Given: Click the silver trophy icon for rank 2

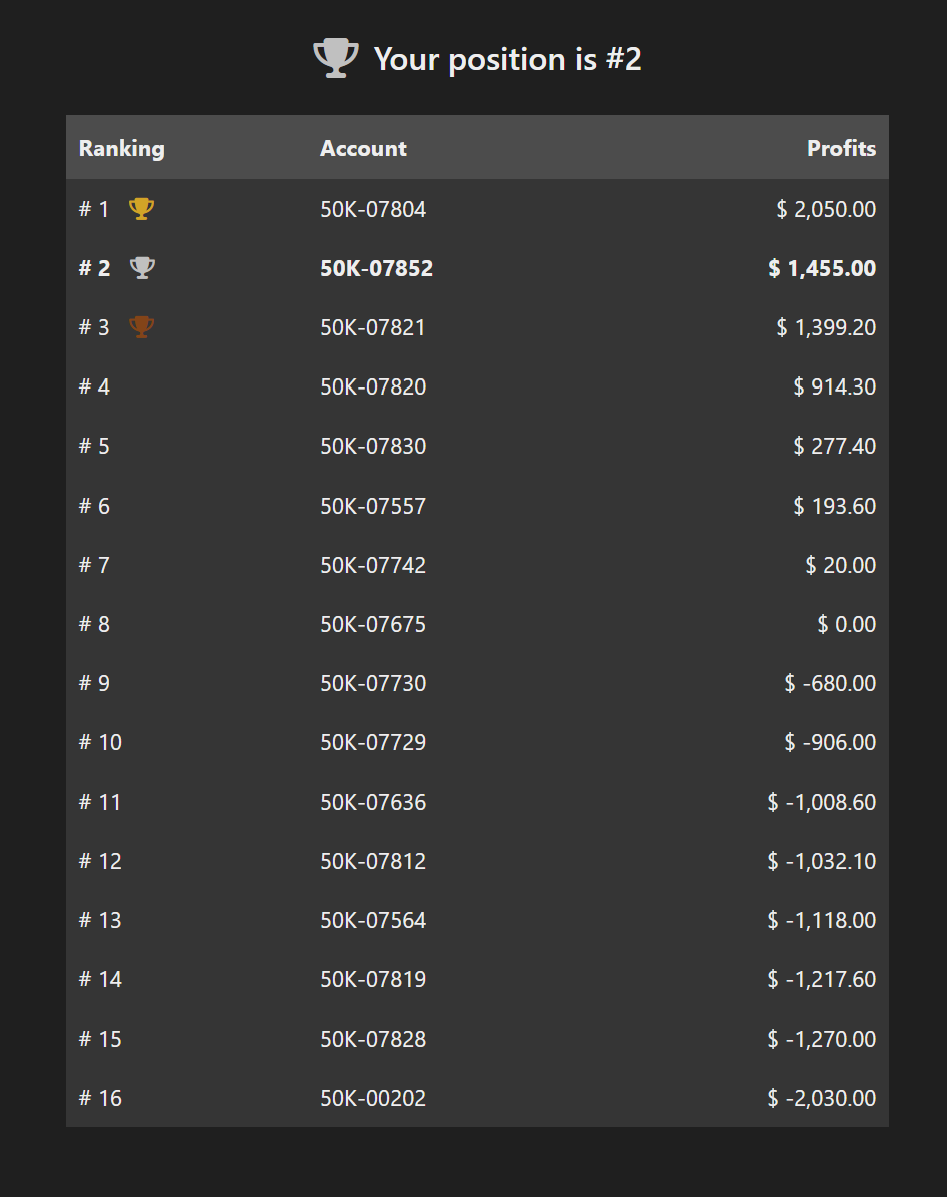Looking at the screenshot, I should 143,268.
